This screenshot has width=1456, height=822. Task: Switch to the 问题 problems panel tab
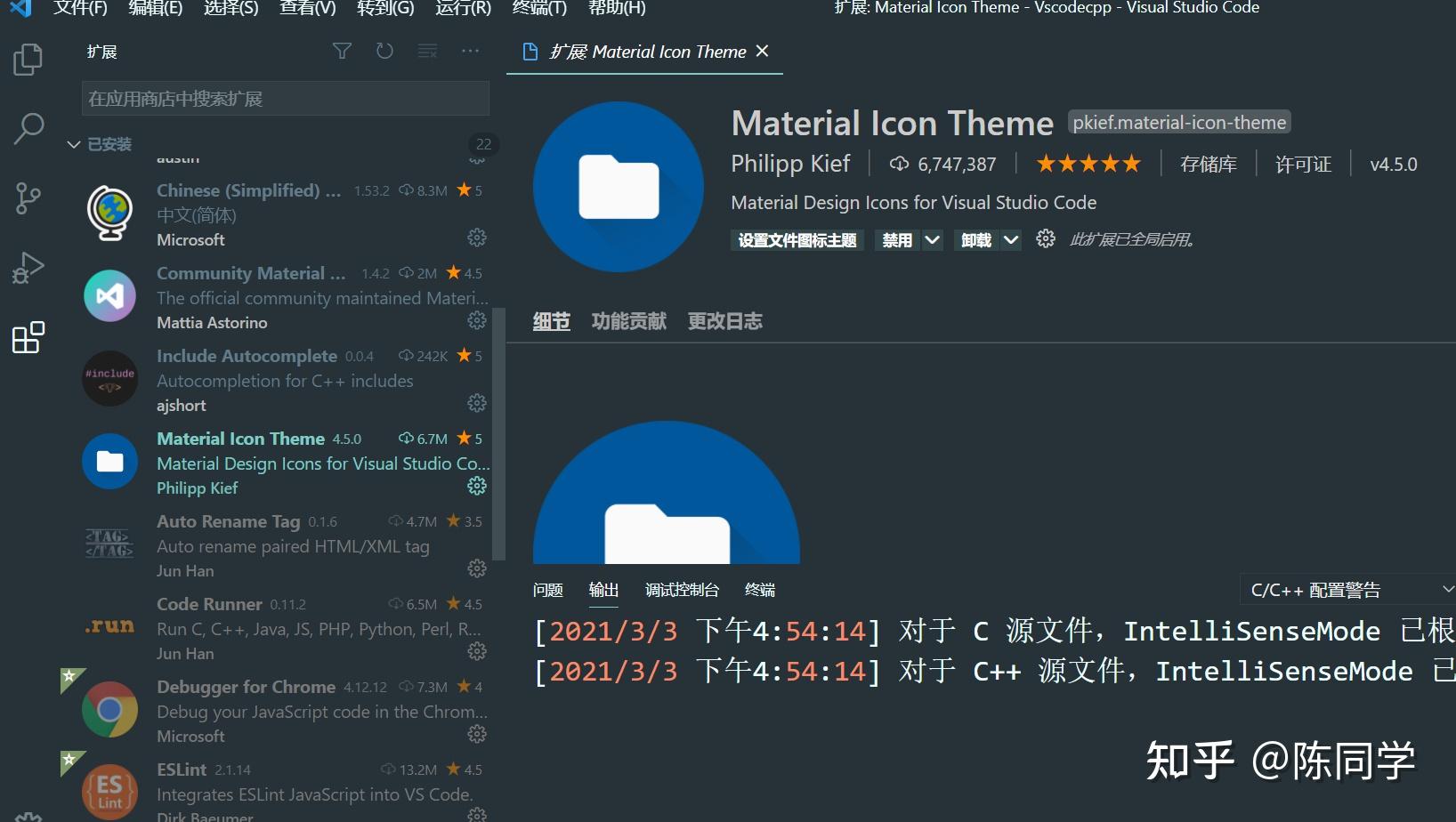(x=548, y=590)
